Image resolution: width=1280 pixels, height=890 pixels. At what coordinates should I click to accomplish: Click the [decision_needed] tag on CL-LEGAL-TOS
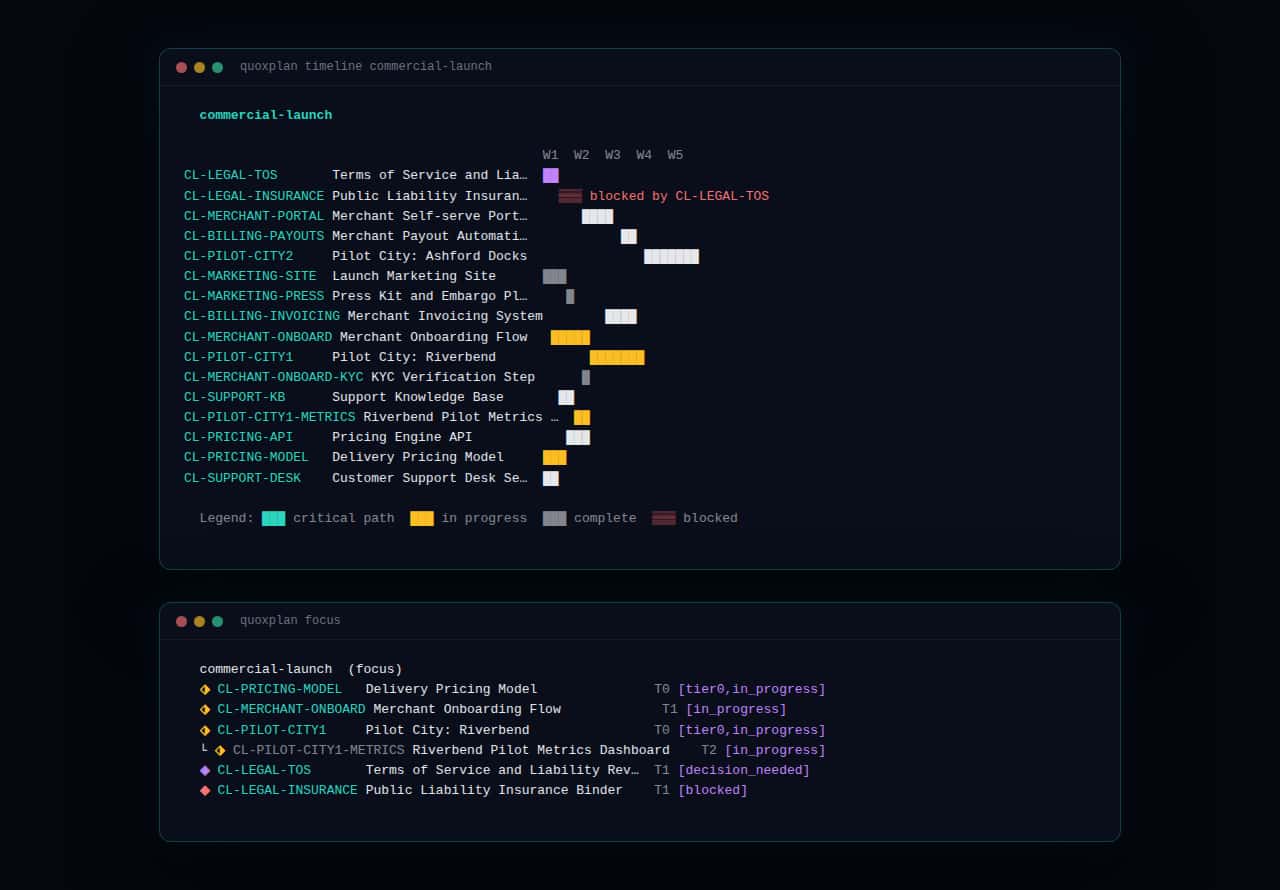pyautogui.click(x=744, y=770)
